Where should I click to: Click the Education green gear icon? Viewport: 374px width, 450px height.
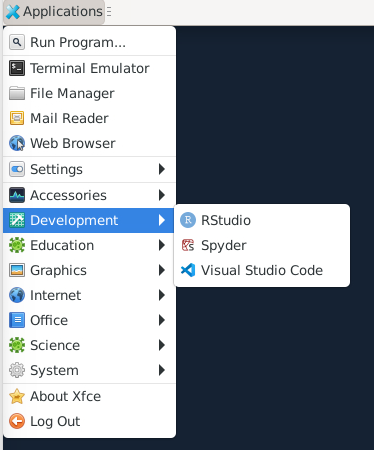point(17,245)
